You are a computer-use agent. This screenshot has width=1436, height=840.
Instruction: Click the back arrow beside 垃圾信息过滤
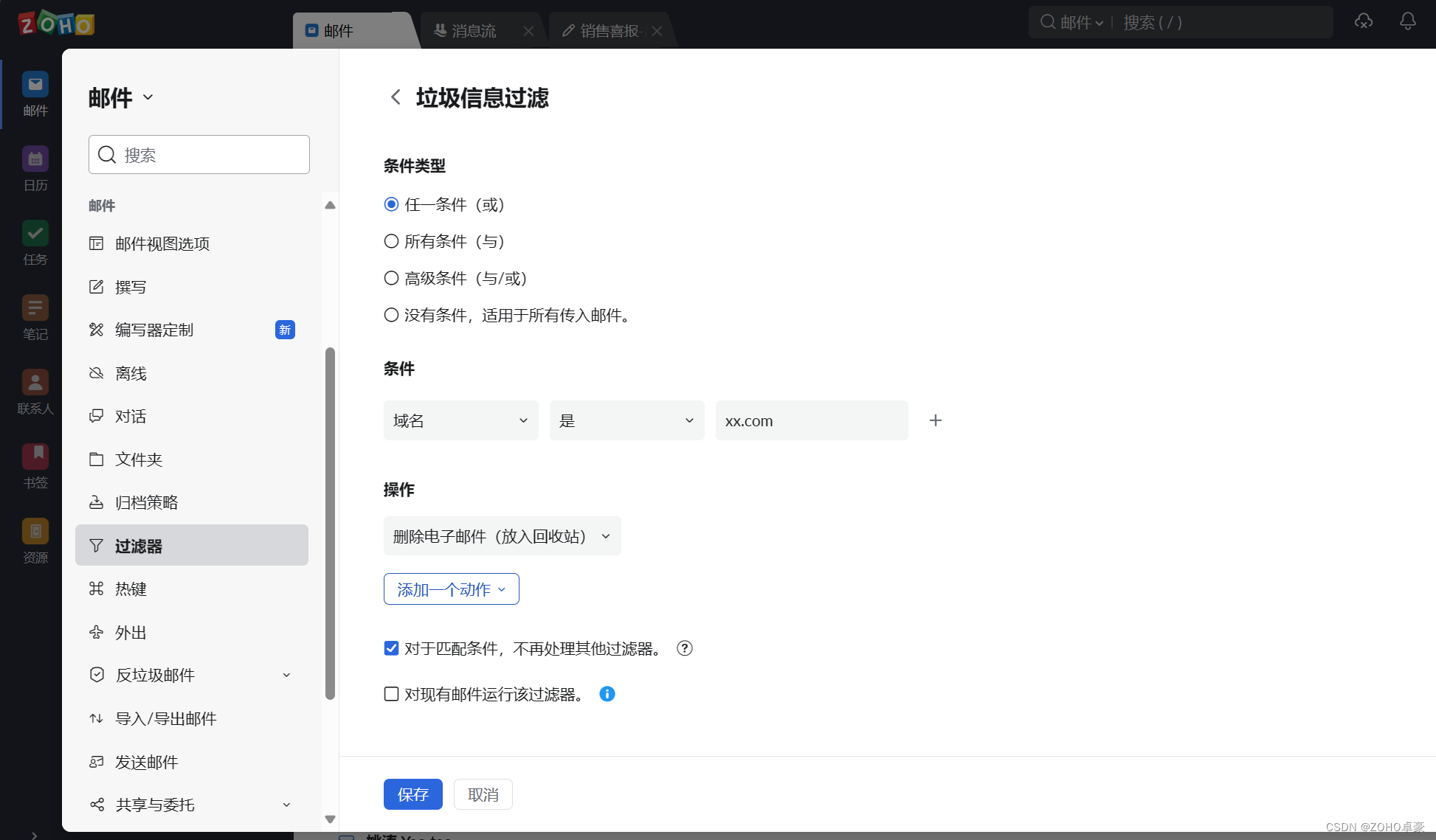(396, 97)
